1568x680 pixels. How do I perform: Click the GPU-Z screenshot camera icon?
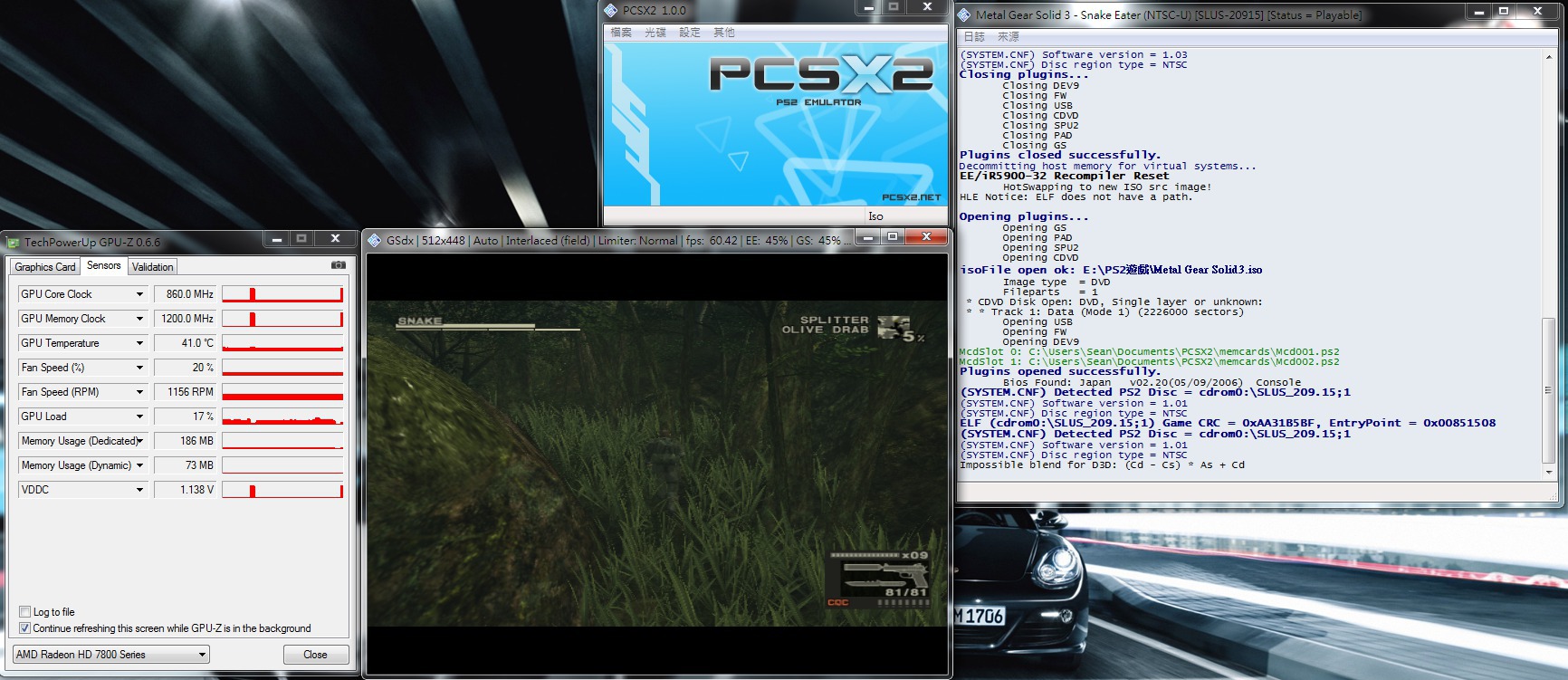(x=338, y=265)
